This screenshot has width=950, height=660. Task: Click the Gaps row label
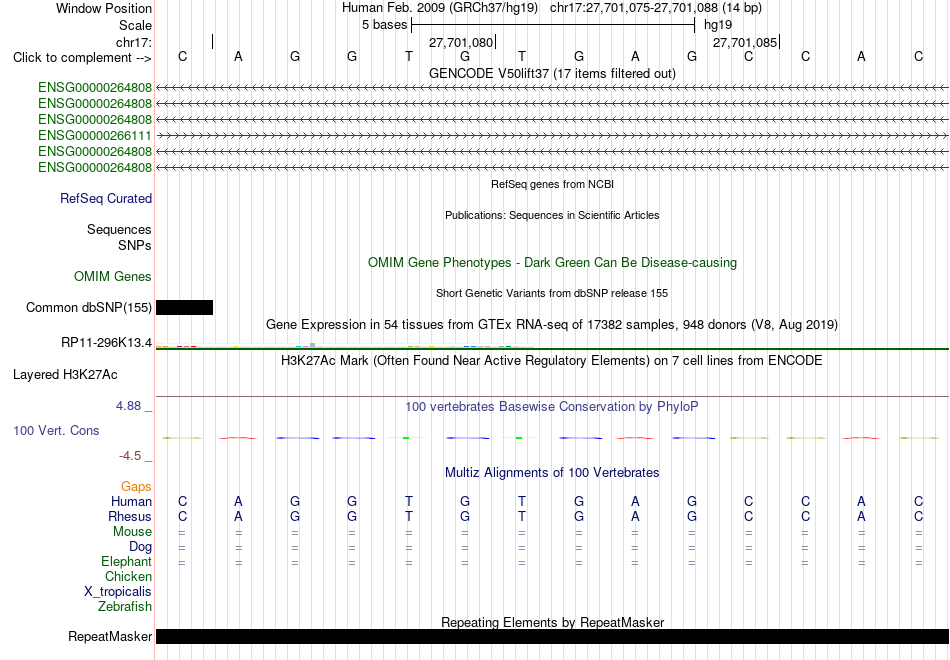tap(136, 487)
